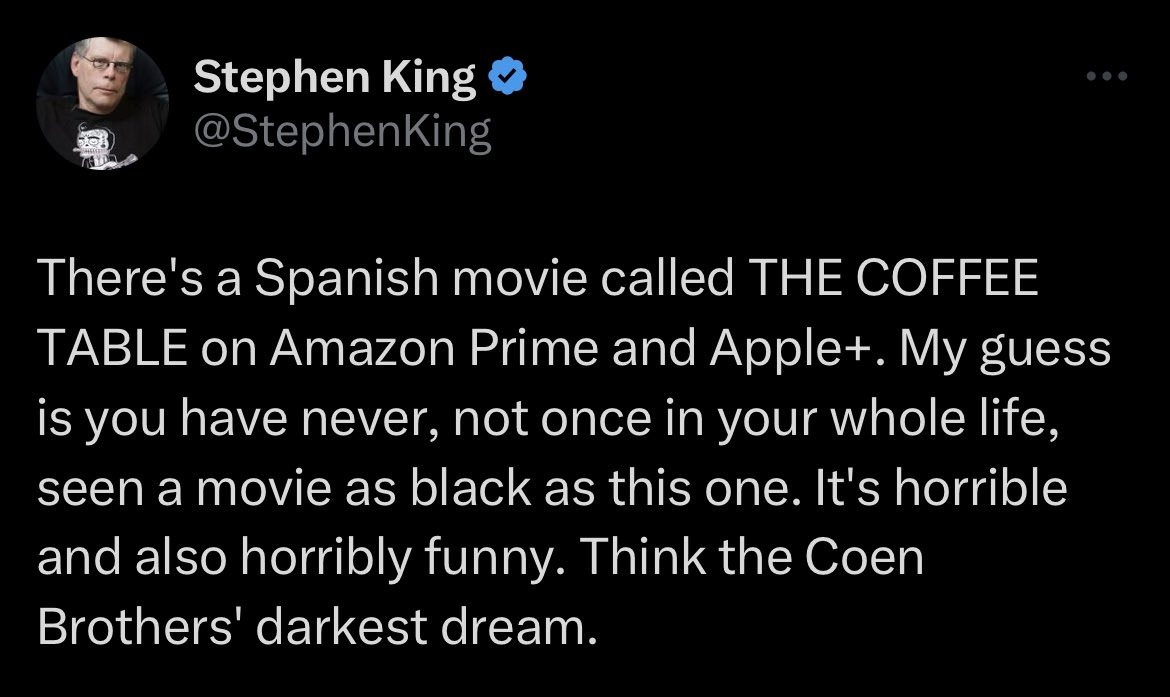Click the phrase darkest dream
Screen dimensions: 1170x697
[431, 627]
